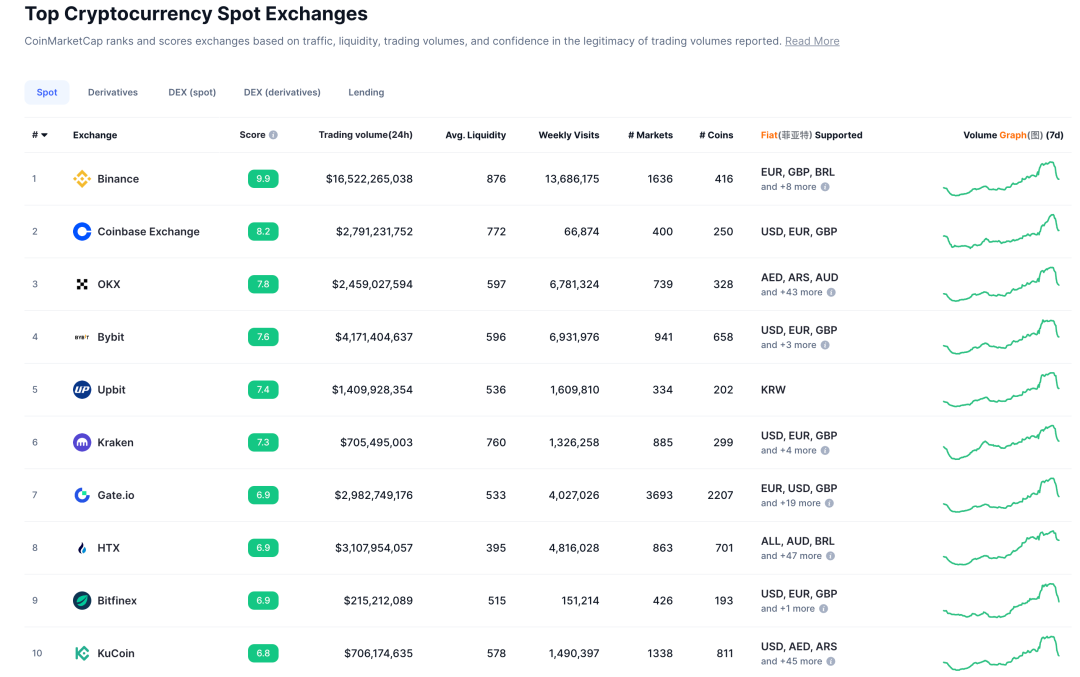View Binance 7d volume graph thumbnail
Screen dimensions: 1080x677
coord(1001,179)
